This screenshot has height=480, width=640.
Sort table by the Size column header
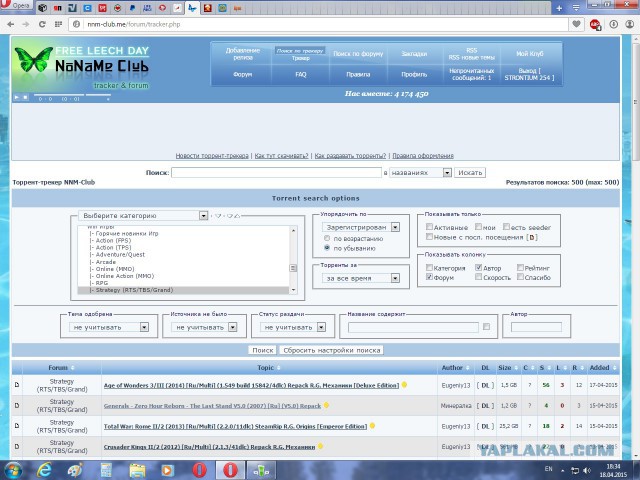click(504, 368)
